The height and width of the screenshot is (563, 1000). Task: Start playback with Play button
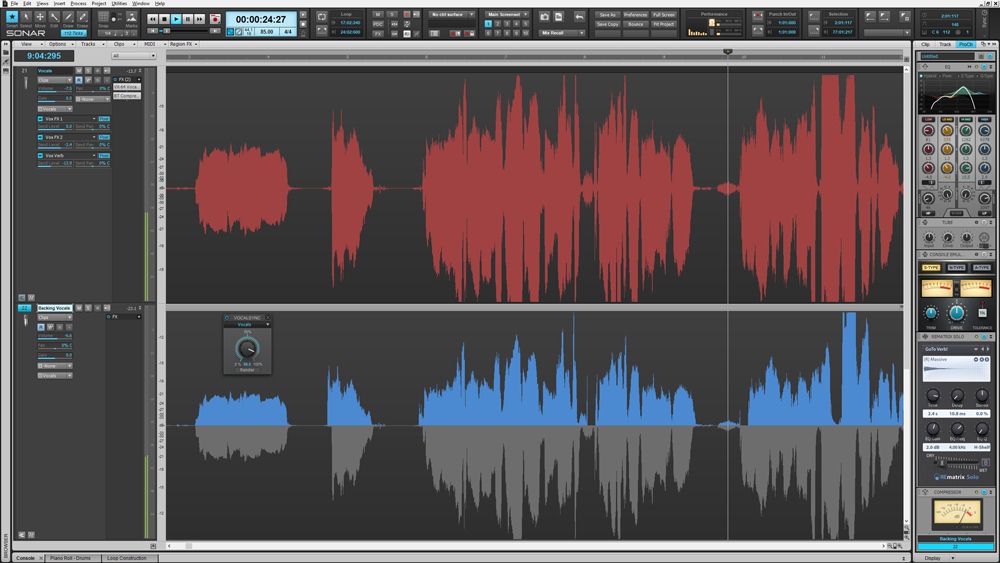coord(176,19)
